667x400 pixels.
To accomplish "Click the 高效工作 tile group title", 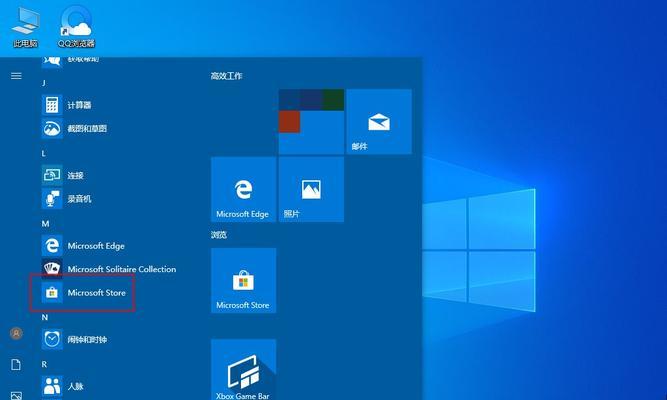I will (x=226, y=76).
